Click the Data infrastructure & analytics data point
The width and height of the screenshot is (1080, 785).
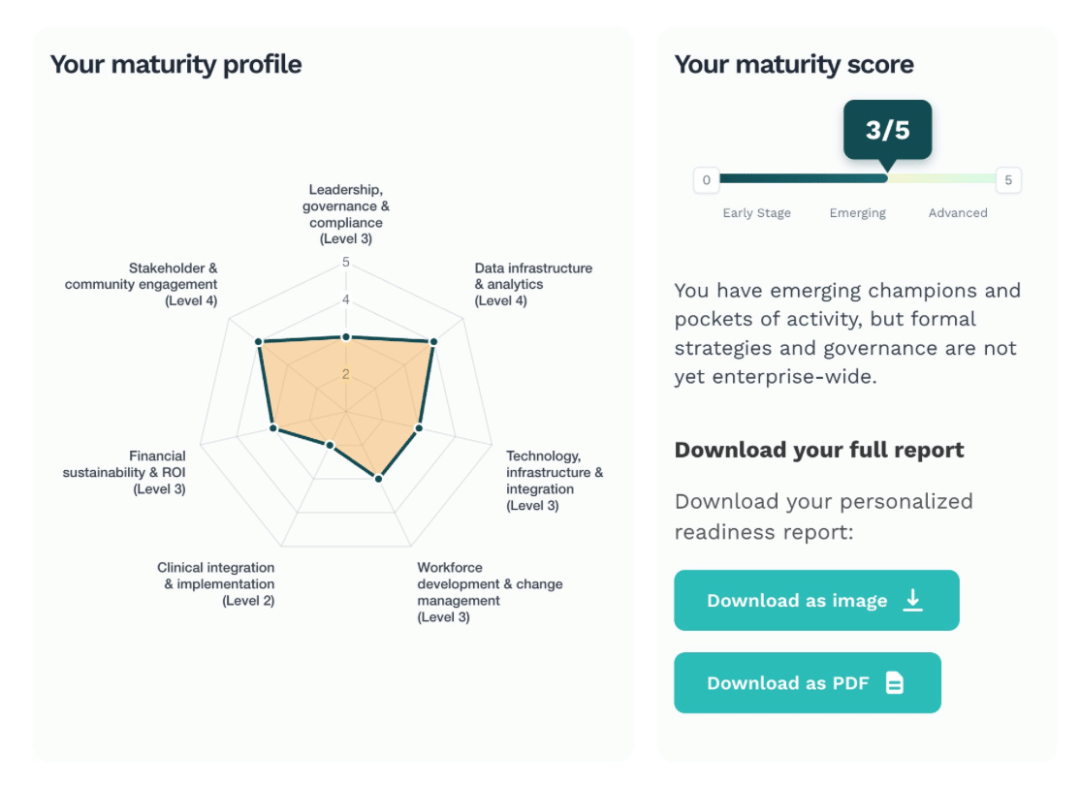click(433, 342)
